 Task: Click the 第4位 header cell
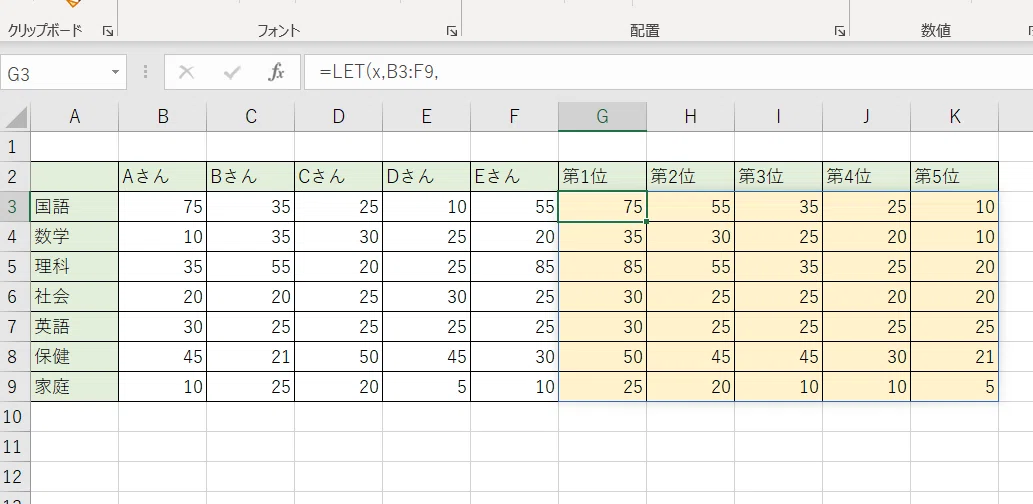tap(866, 177)
